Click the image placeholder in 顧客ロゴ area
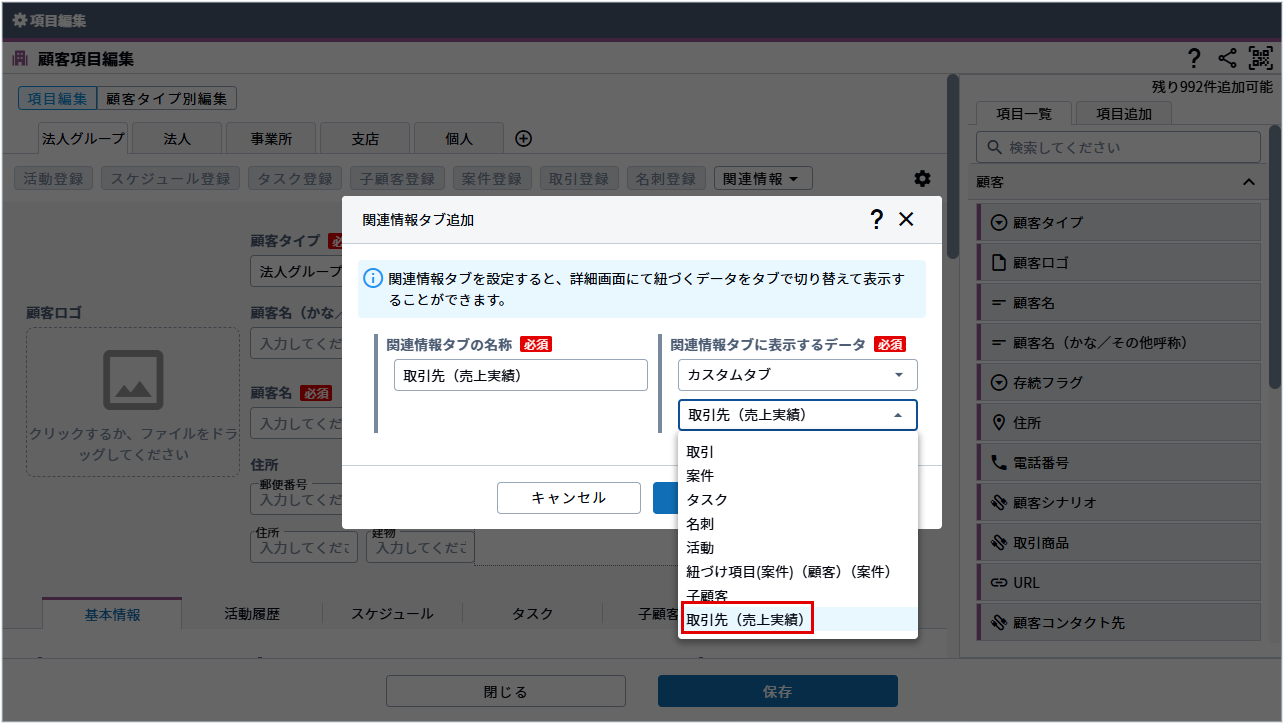This screenshot has height=724, width=1284. point(133,381)
